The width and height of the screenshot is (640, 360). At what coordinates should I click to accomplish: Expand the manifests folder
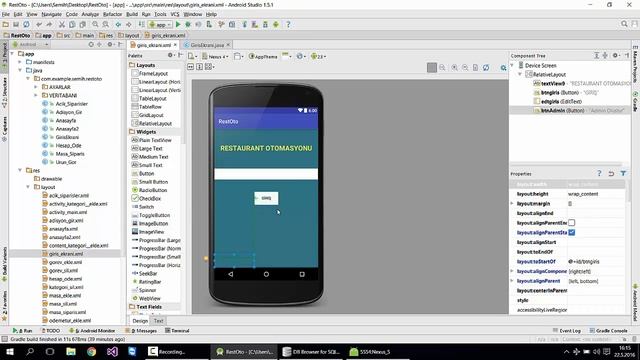[x=20, y=62]
